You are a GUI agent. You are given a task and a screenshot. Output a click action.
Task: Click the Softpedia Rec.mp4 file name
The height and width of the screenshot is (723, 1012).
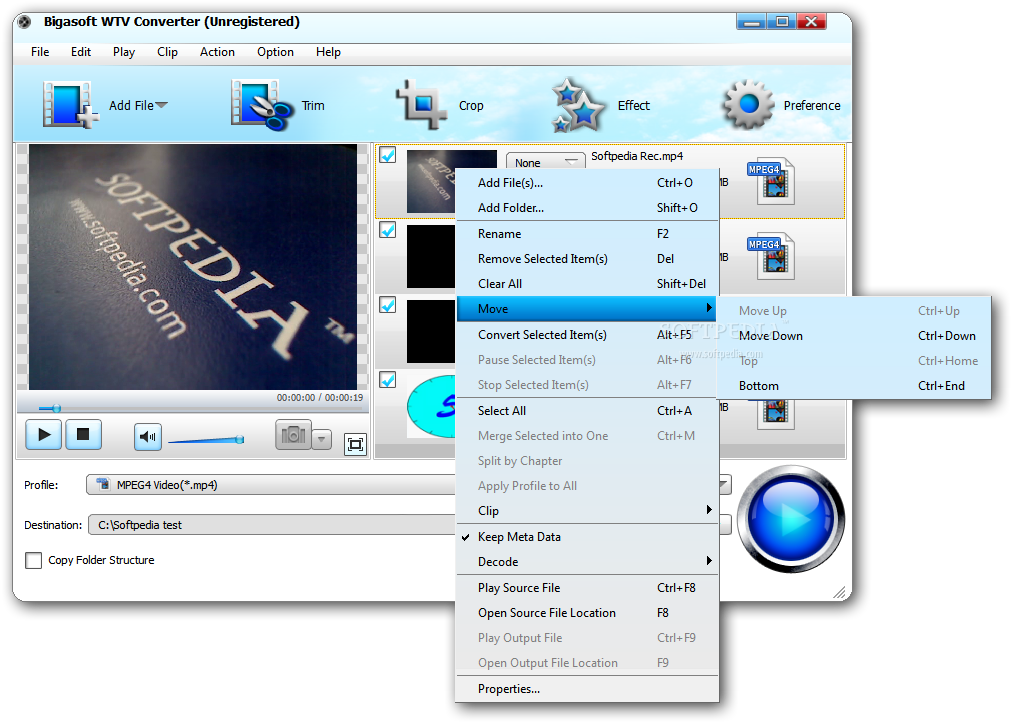click(x=637, y=156)
